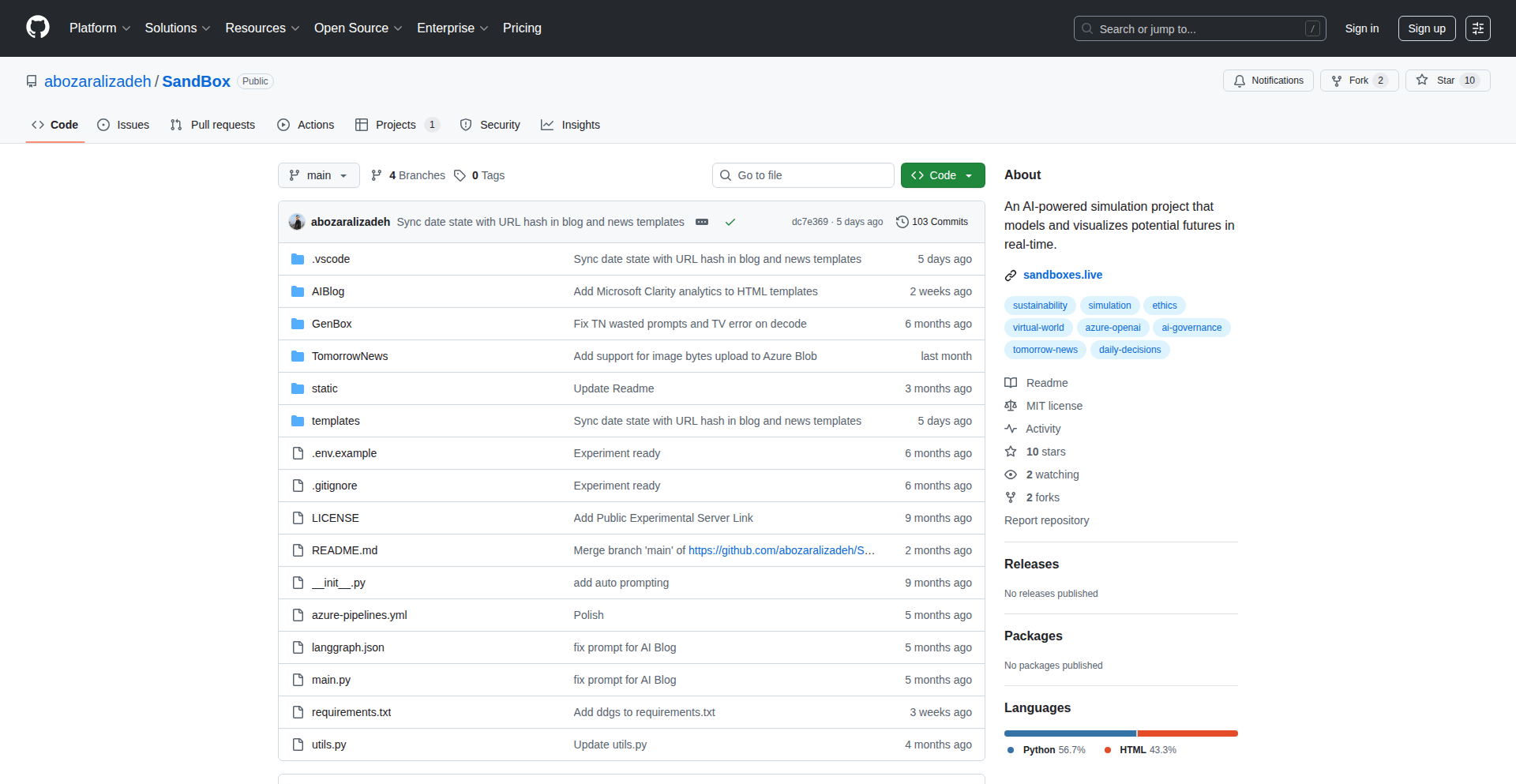Open the static folder icon

click(298, 388)
